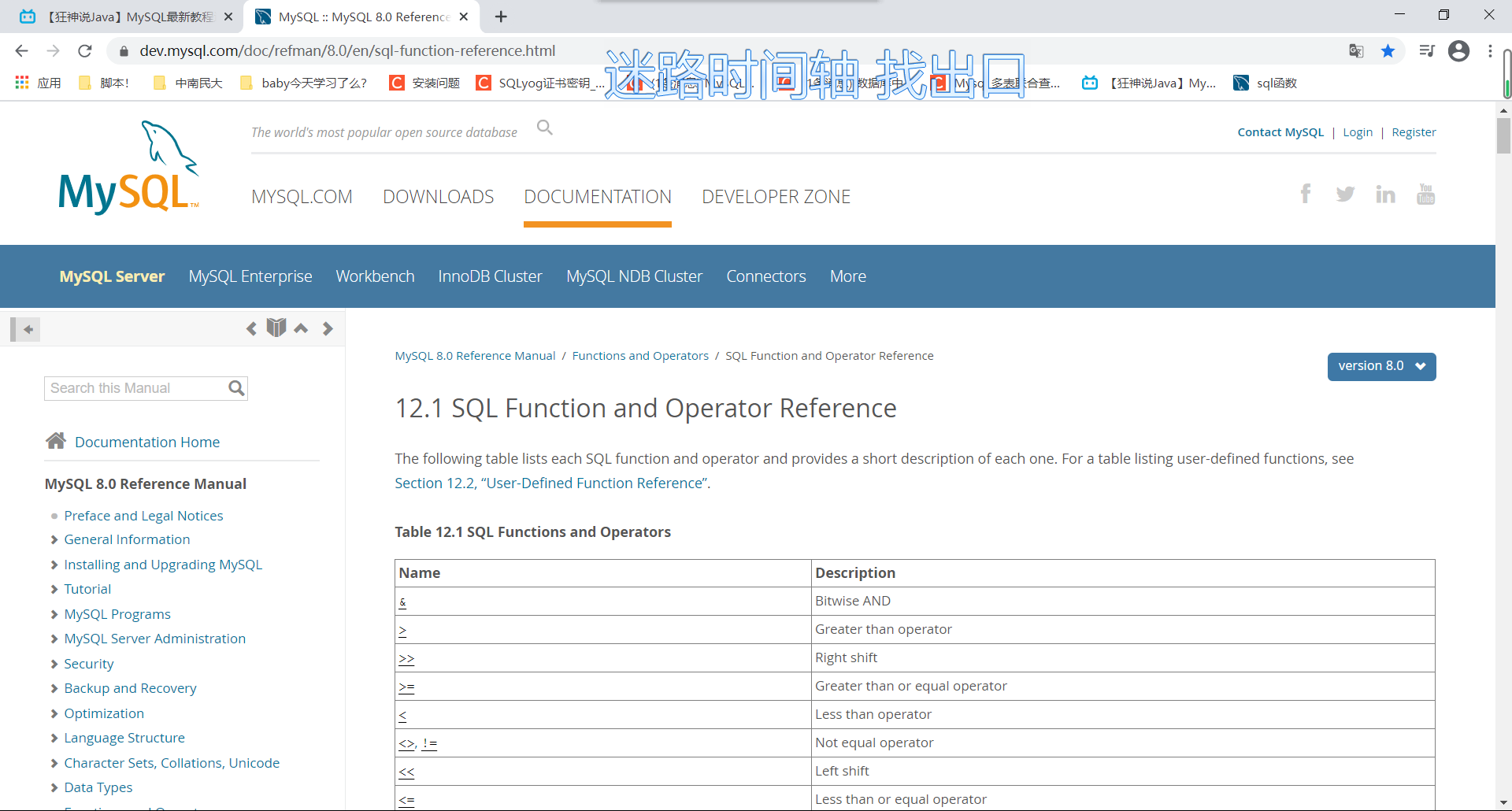Click the page vertical scrollbar thumb

1503,135
